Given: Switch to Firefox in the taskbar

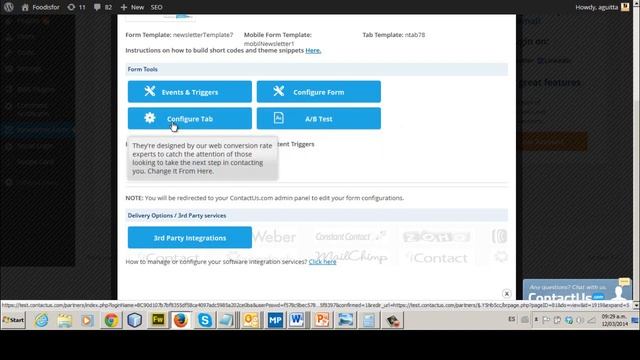Looking at the screenshot, I should pyautogui.click(x=181, y=320).
